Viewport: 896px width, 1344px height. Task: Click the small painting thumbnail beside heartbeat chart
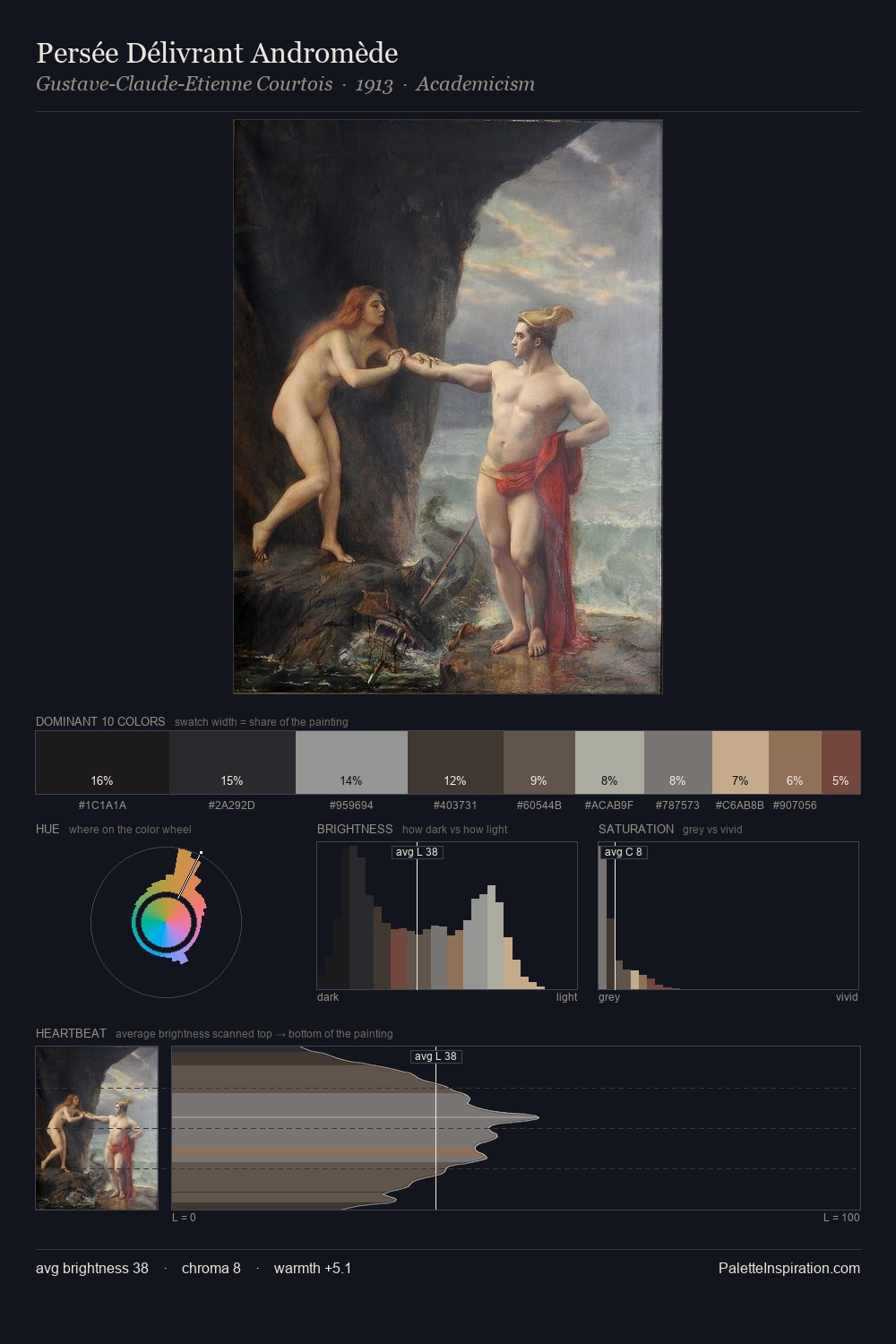click(97, 1128)
